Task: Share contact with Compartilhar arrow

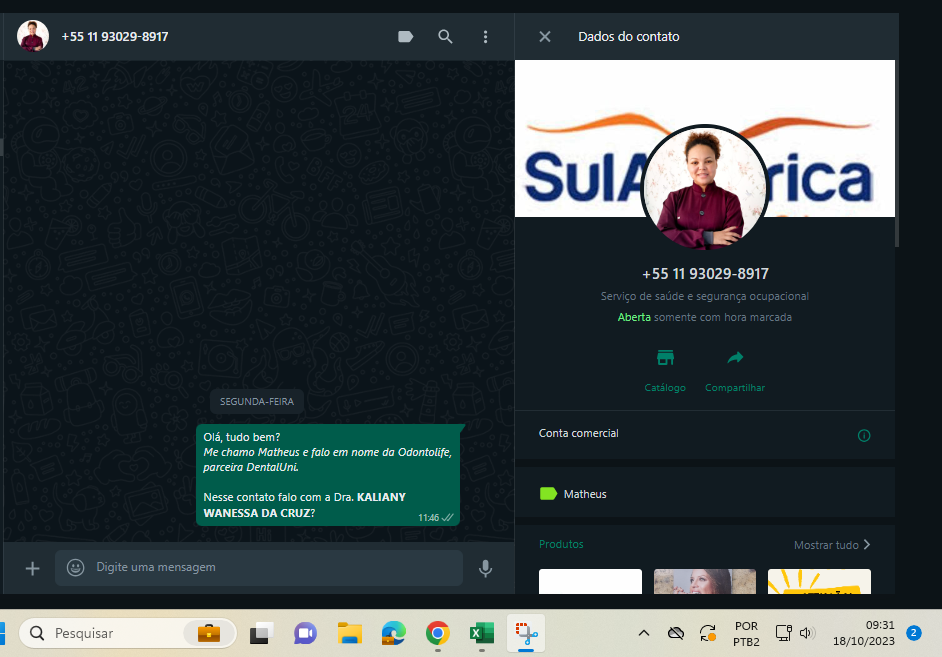Action: click(735, 358)
